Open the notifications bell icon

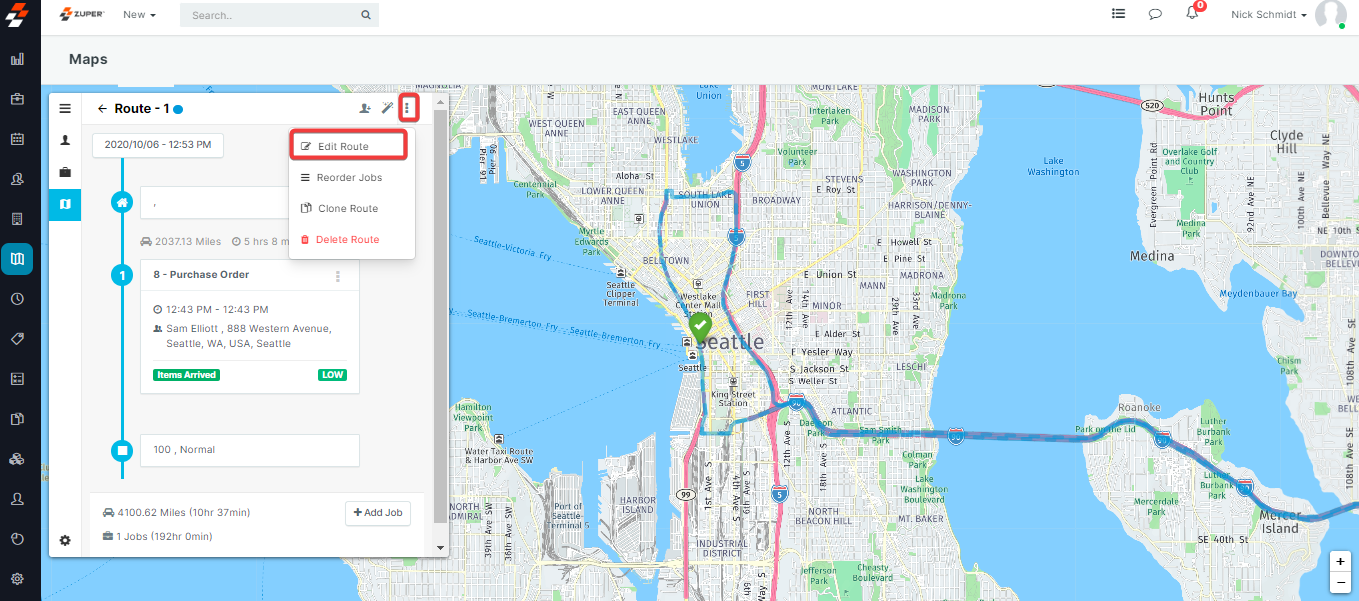click(1191, 14)
